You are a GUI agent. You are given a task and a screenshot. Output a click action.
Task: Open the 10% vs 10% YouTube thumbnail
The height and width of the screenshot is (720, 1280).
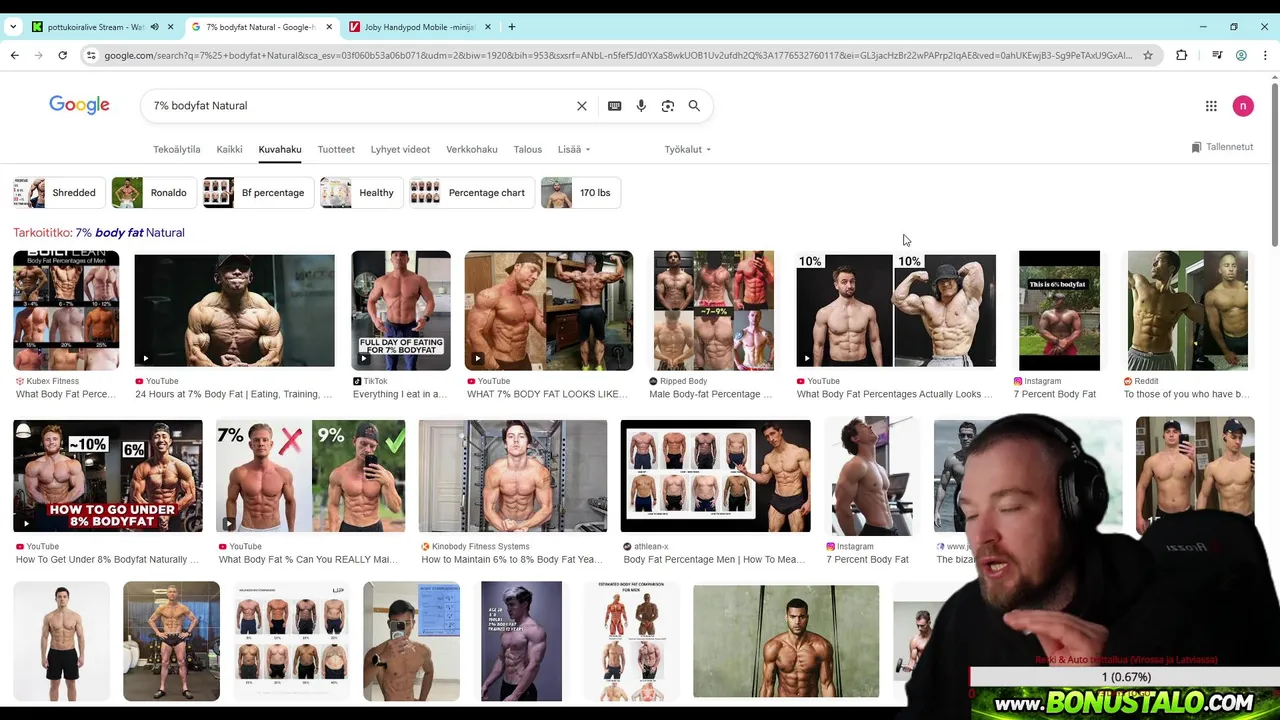point(896,310)
